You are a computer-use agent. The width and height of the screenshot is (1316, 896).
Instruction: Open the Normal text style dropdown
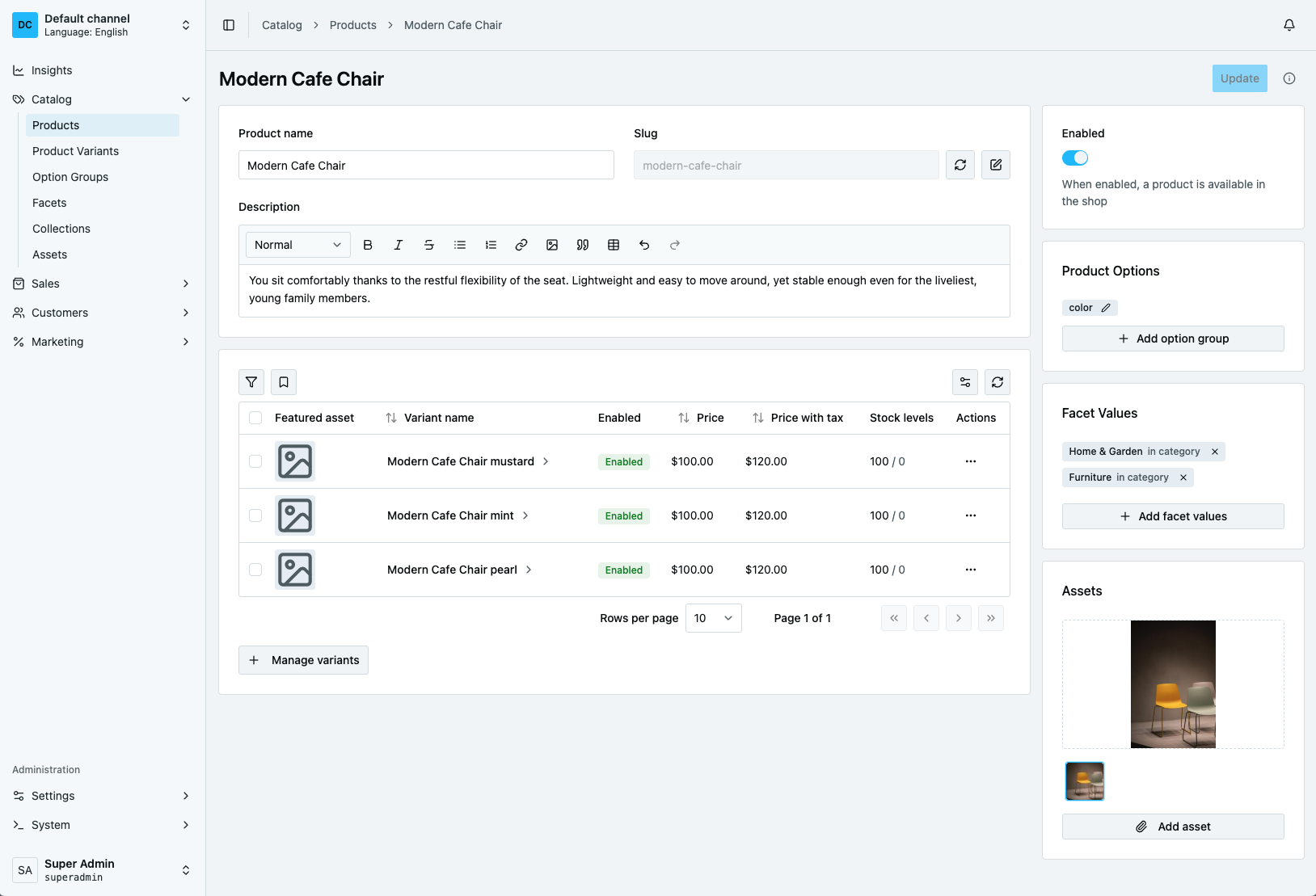pos(297,245)
